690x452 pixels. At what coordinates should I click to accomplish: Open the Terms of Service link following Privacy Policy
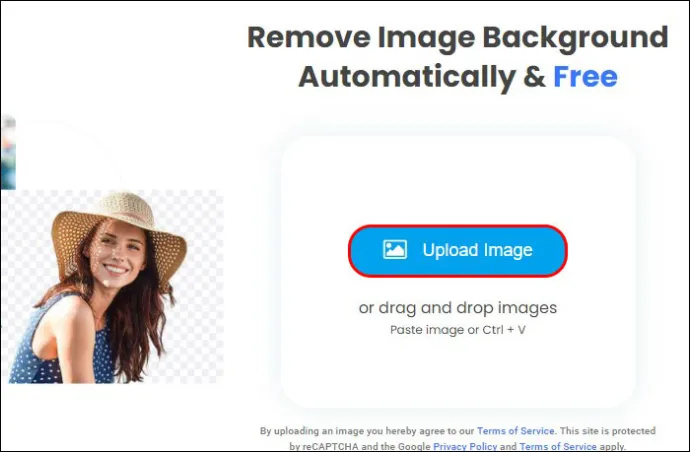[x=558, y=446]
